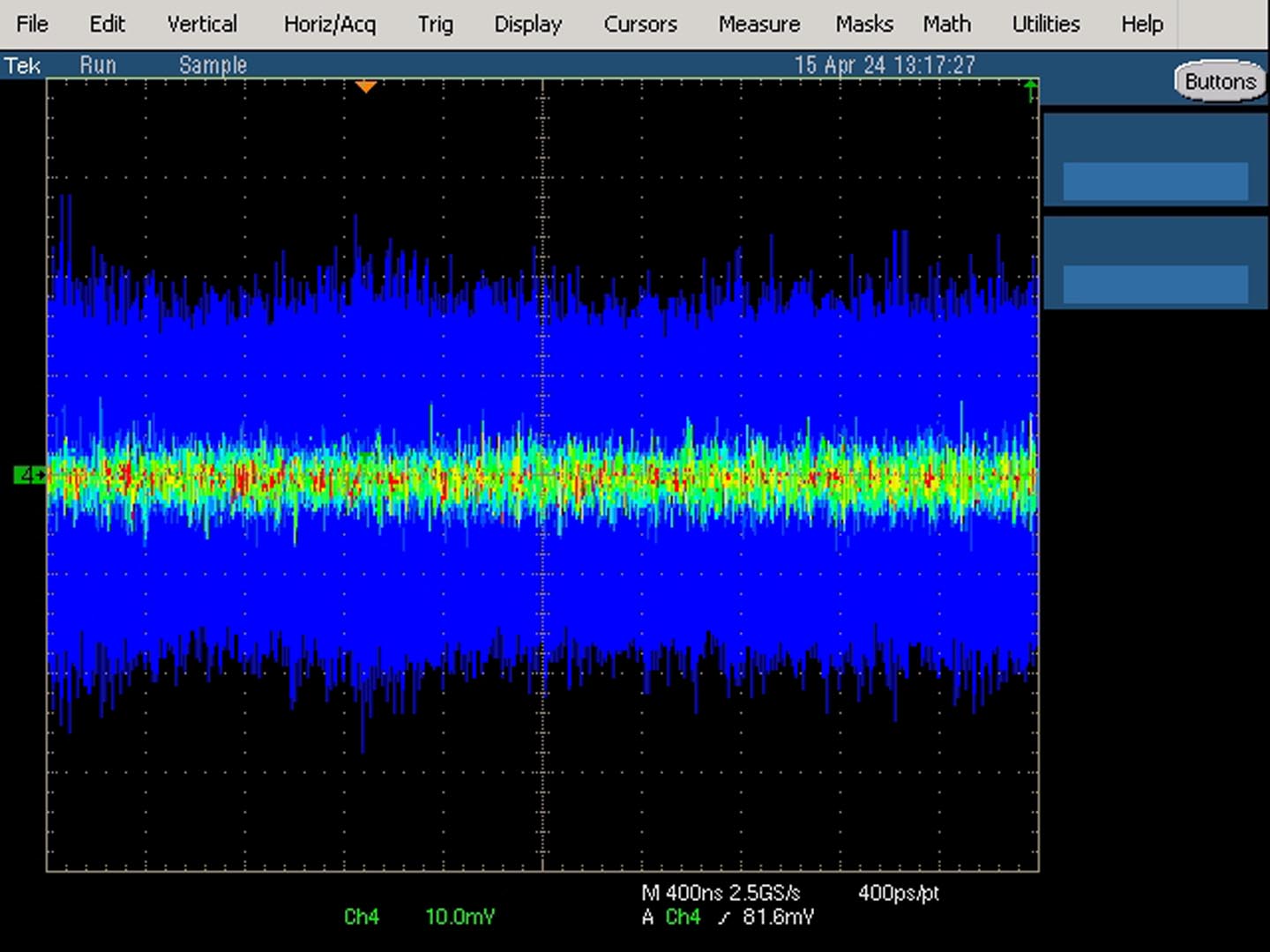
Task: Click the orange trigger position marker
Action: tap(366, 86)
